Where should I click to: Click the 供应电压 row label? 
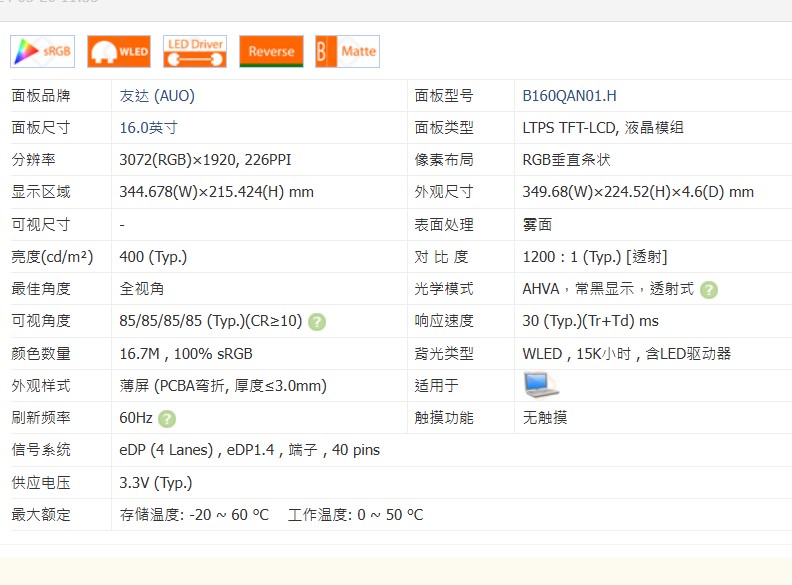pyautogui.click(x=41, y=483)
